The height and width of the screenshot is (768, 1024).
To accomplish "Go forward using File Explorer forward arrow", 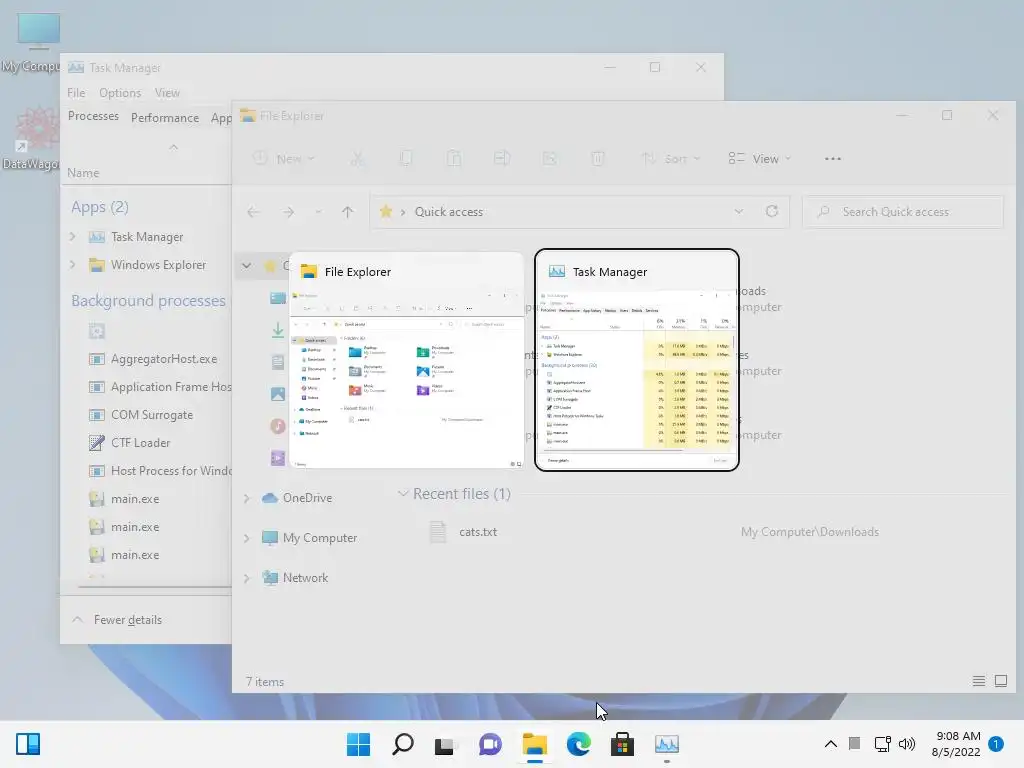I will pos(288,212).
